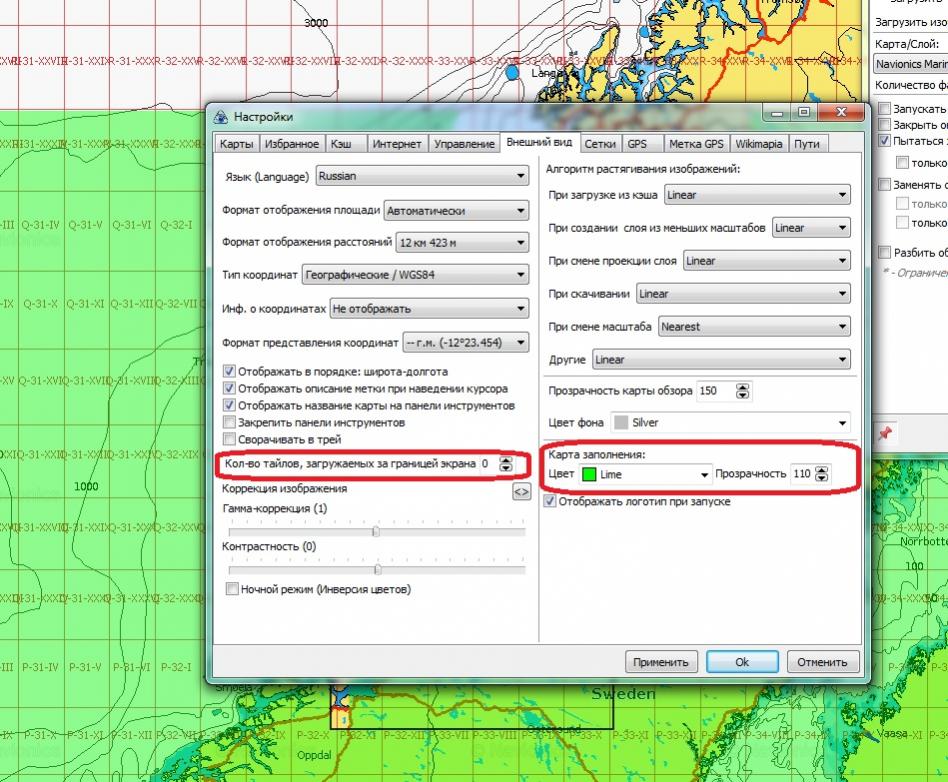This screenshot has width=948, height=782.
Task: Enable the Ночной режим (Инверсия цветов) checkbox
Action: (x=232, y=590)
